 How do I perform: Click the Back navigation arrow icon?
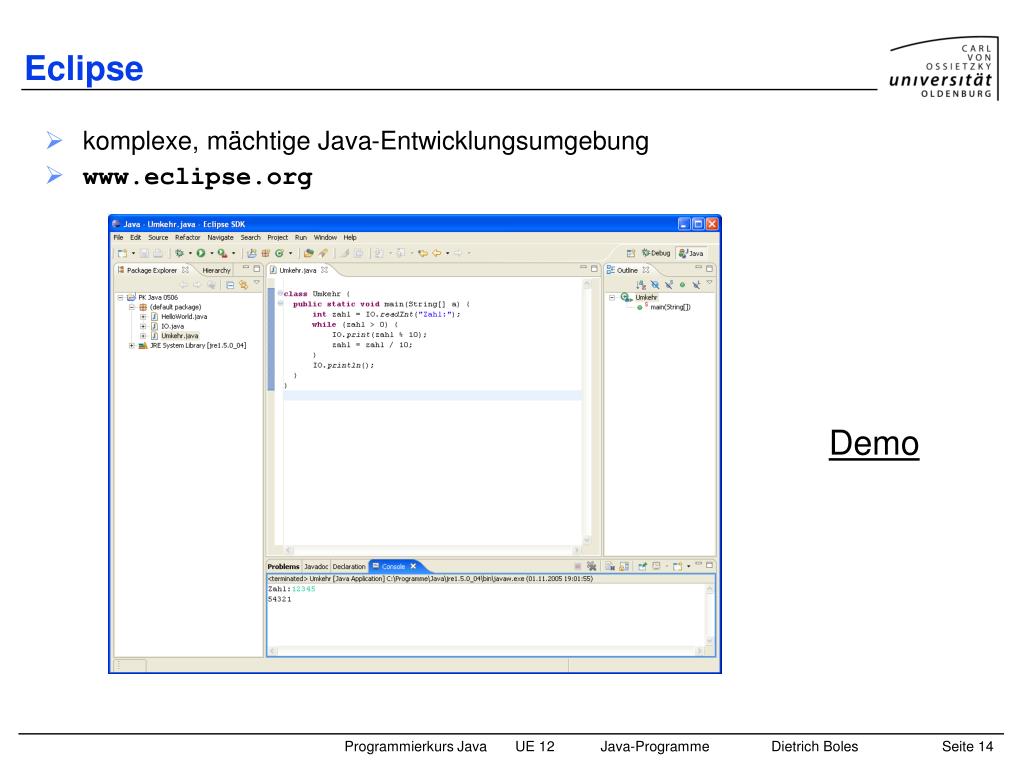[436, 253]
